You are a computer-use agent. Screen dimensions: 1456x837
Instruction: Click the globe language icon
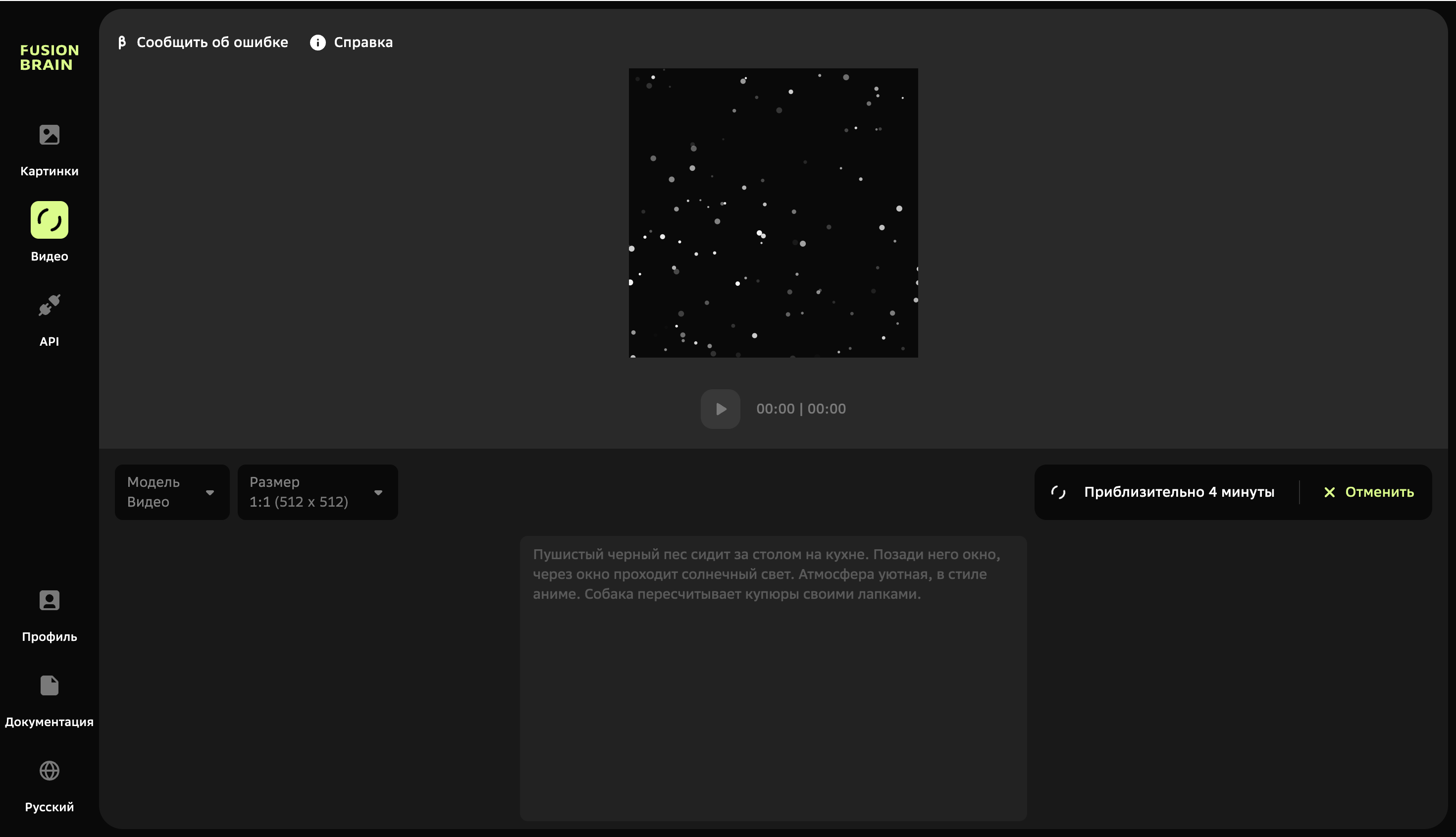(50, 770)
